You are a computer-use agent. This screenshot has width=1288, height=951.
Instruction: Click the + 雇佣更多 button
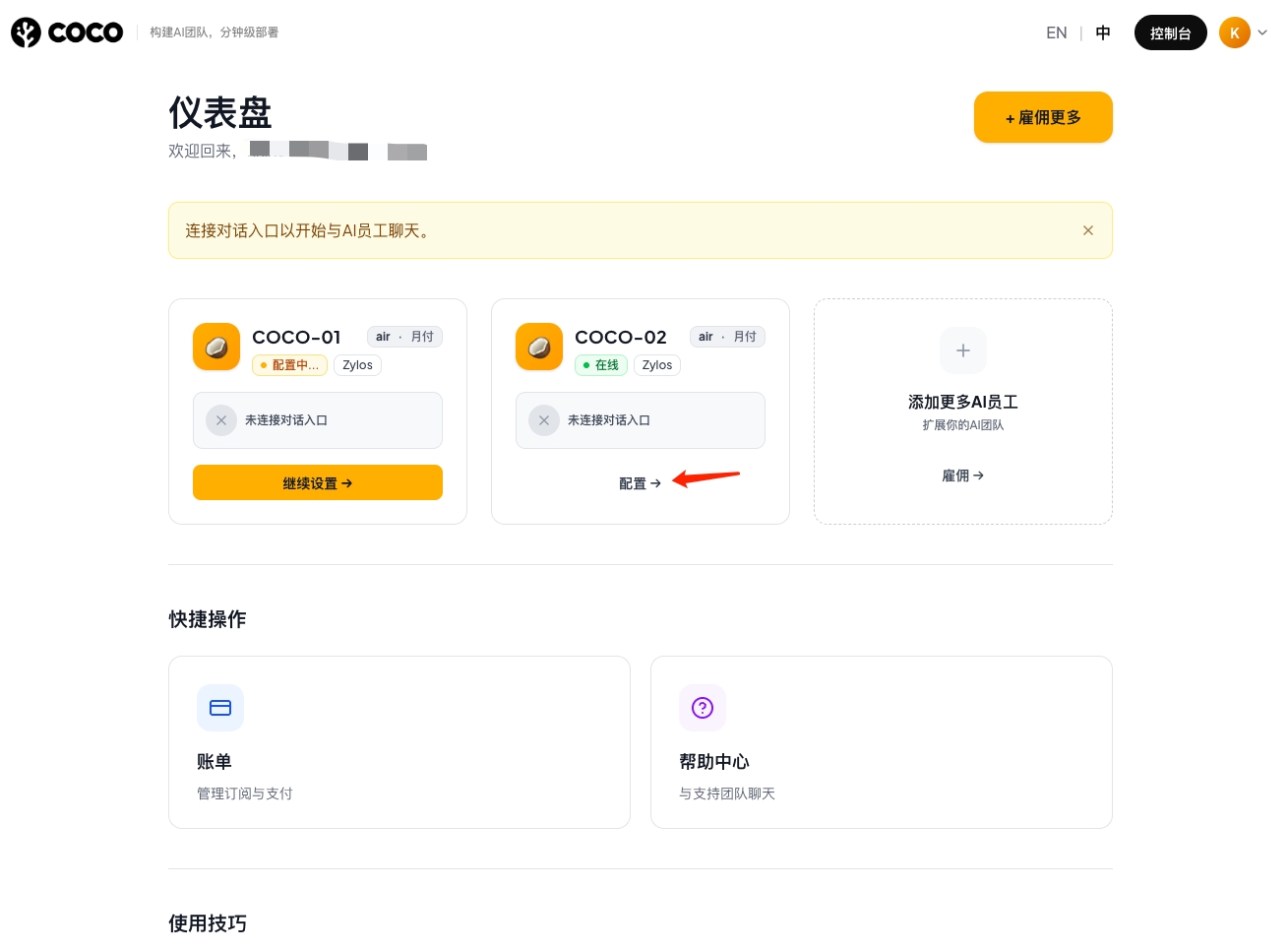(x=1043, y=117)
